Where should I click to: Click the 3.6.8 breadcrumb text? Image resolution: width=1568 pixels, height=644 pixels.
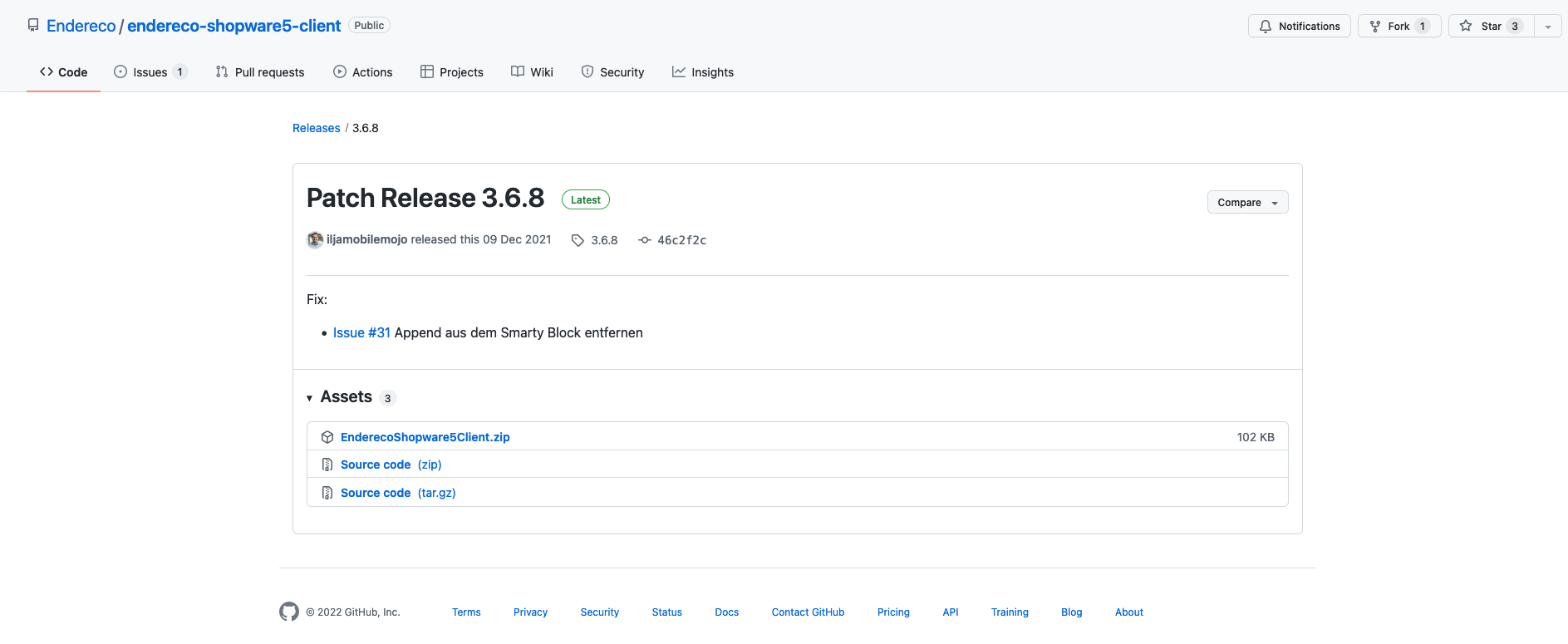[x=366, y=128]
